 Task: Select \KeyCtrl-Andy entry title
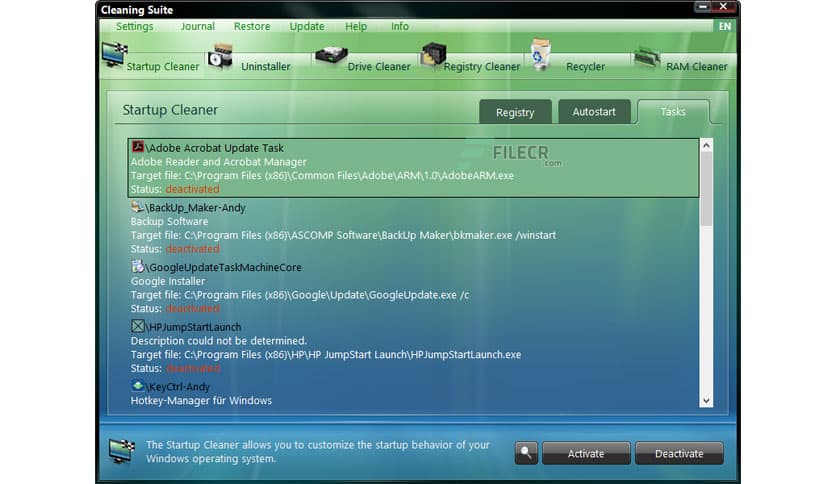tap(178, 386)
